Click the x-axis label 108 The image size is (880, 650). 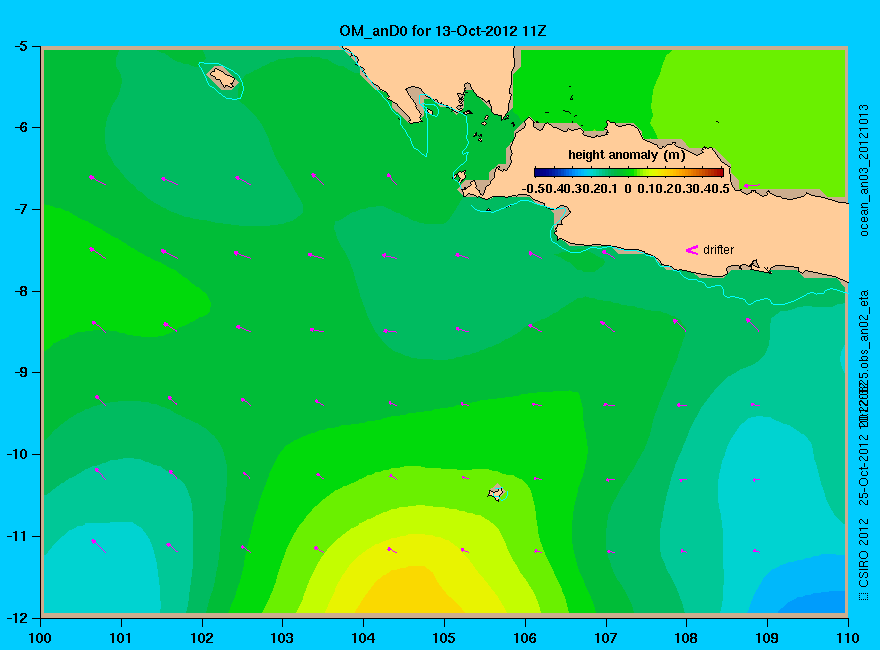click(x=686, y=638)
